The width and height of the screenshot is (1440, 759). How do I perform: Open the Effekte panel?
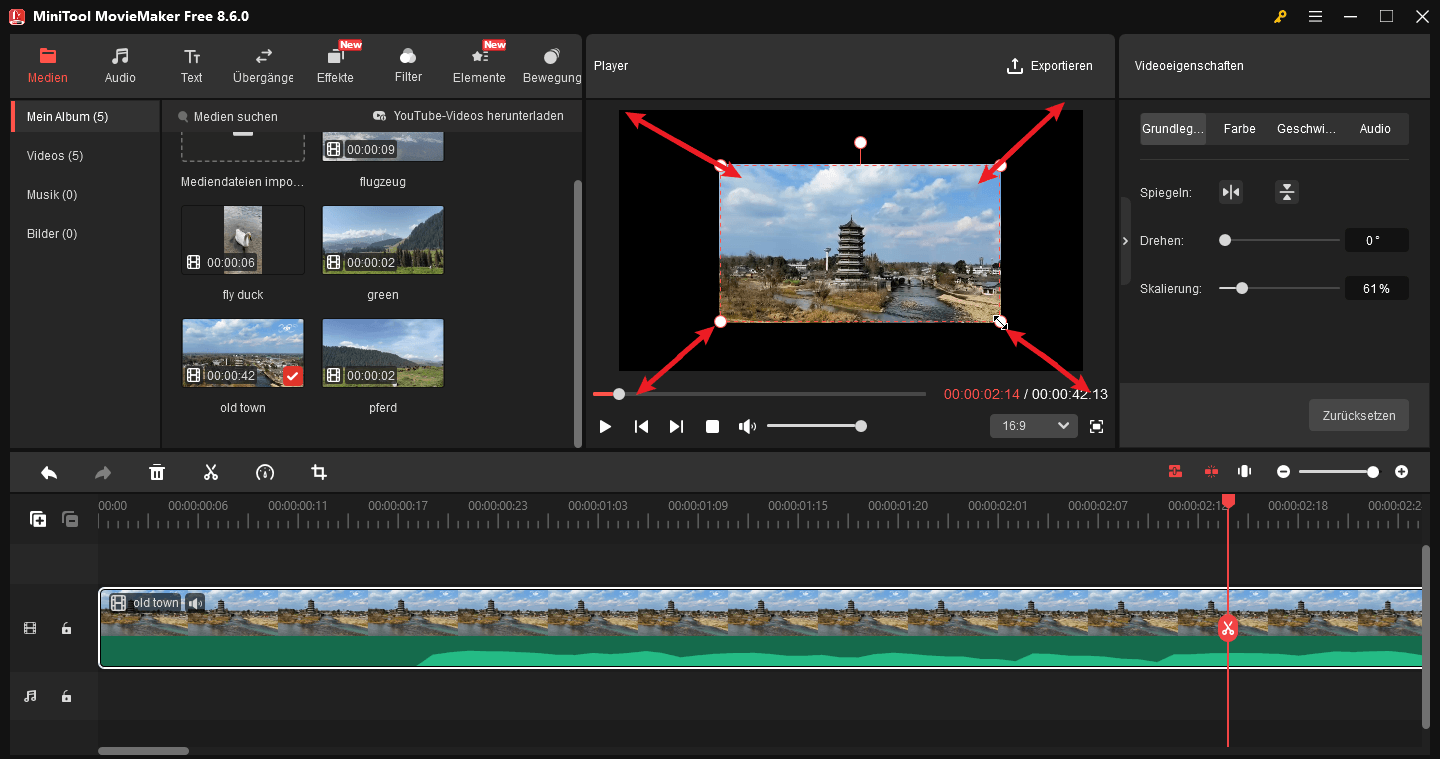[x=336, y=65]
